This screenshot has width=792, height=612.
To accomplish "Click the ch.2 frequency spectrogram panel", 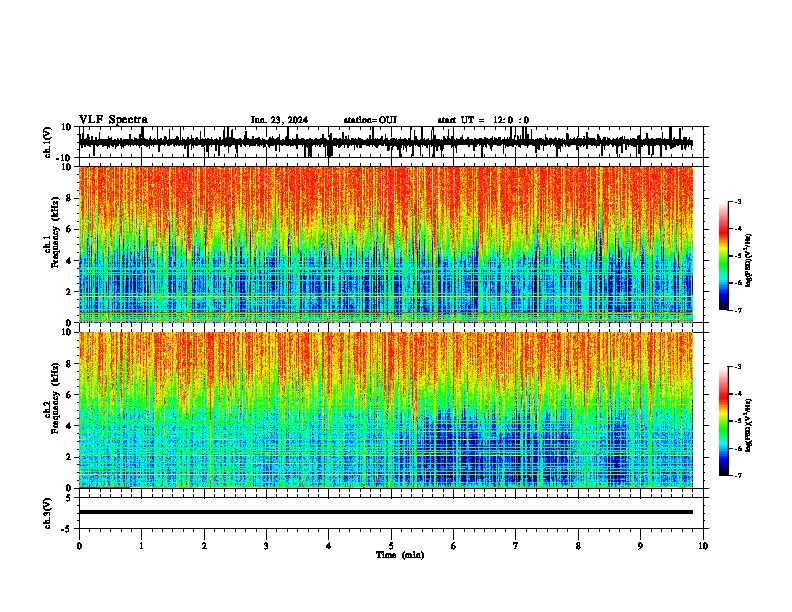I will pos(386,410).
